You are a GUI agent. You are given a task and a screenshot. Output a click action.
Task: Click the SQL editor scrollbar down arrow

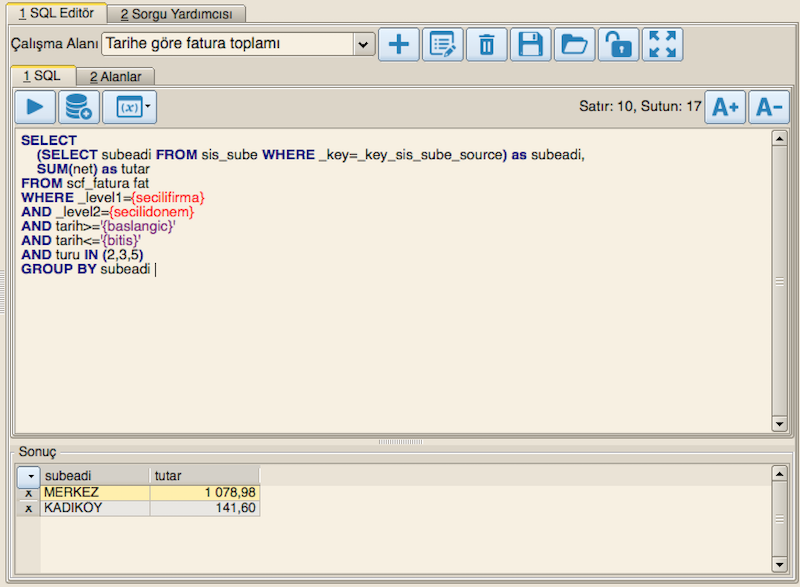[779, 424]
